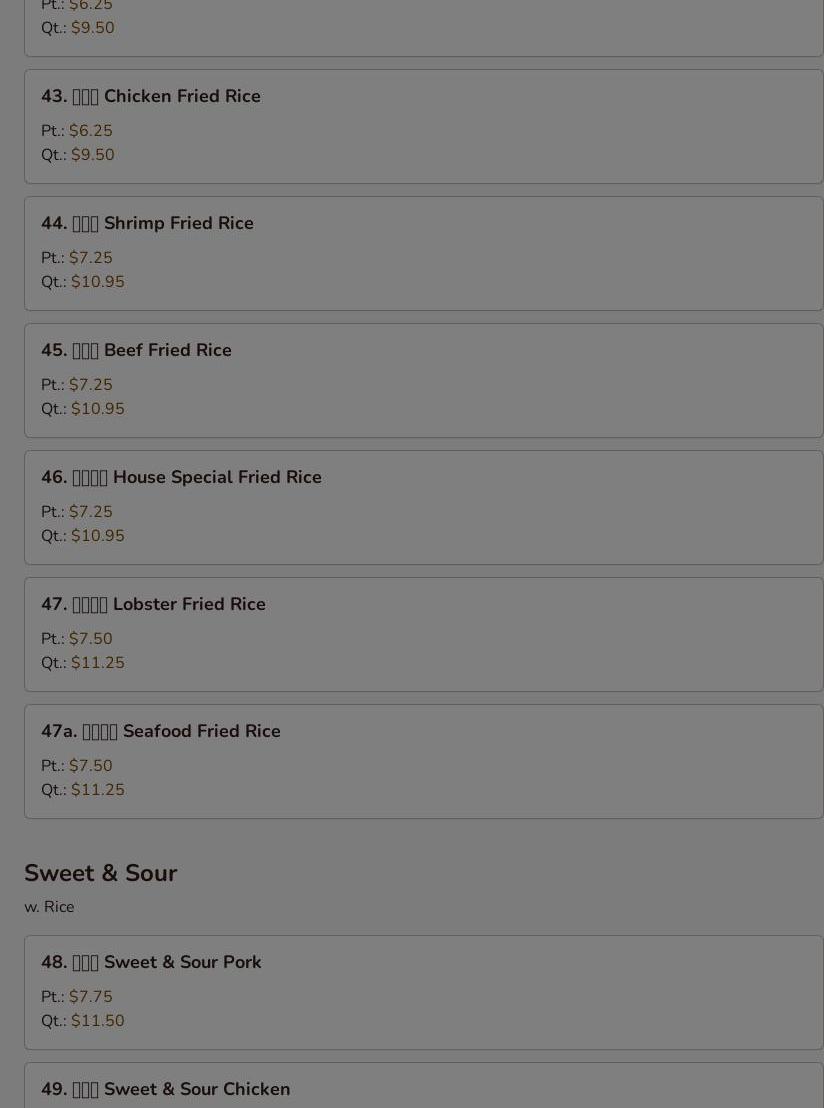Choose House Special Fried Rice
This screenshot has width=824, height=1108.
pos(423,507)
